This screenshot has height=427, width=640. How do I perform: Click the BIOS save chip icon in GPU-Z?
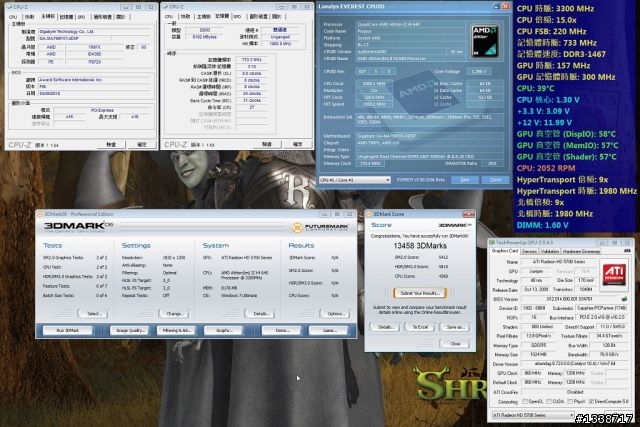point(624,299)
